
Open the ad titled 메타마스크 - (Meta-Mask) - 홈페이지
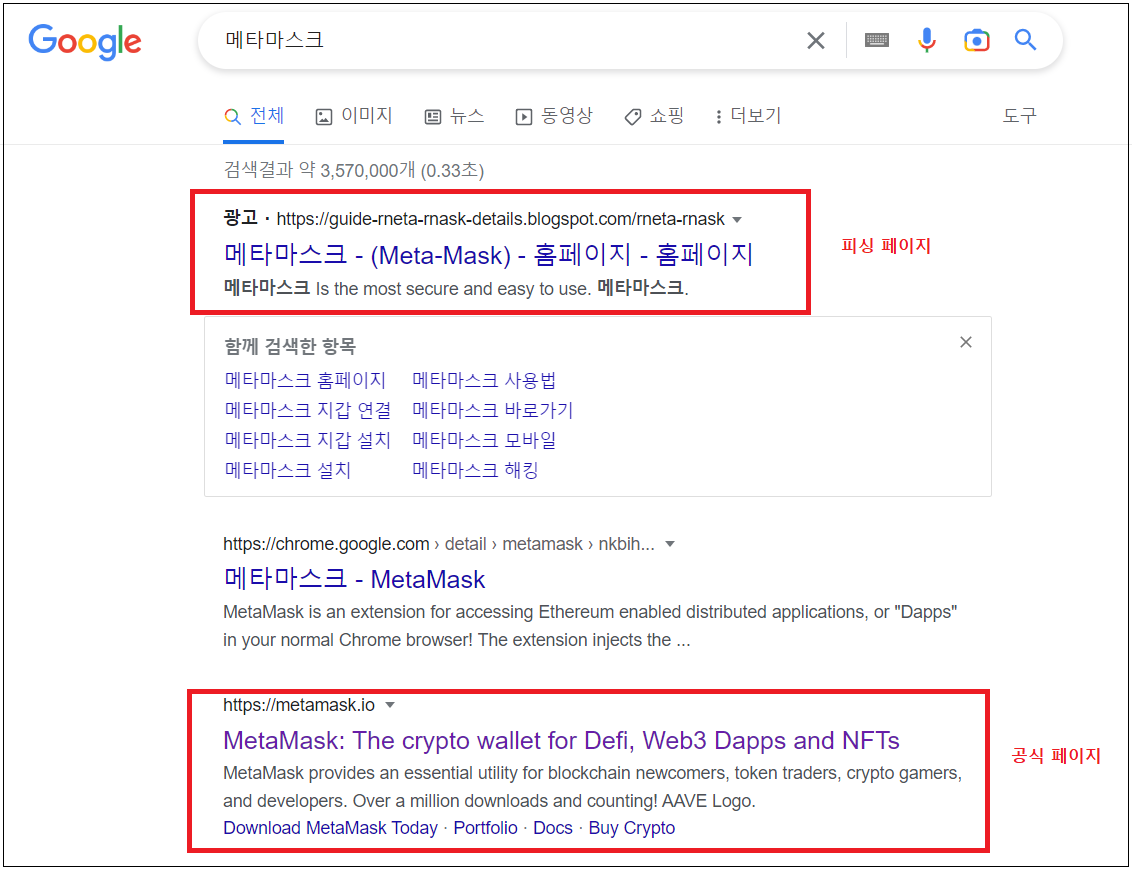pos(489,254)
